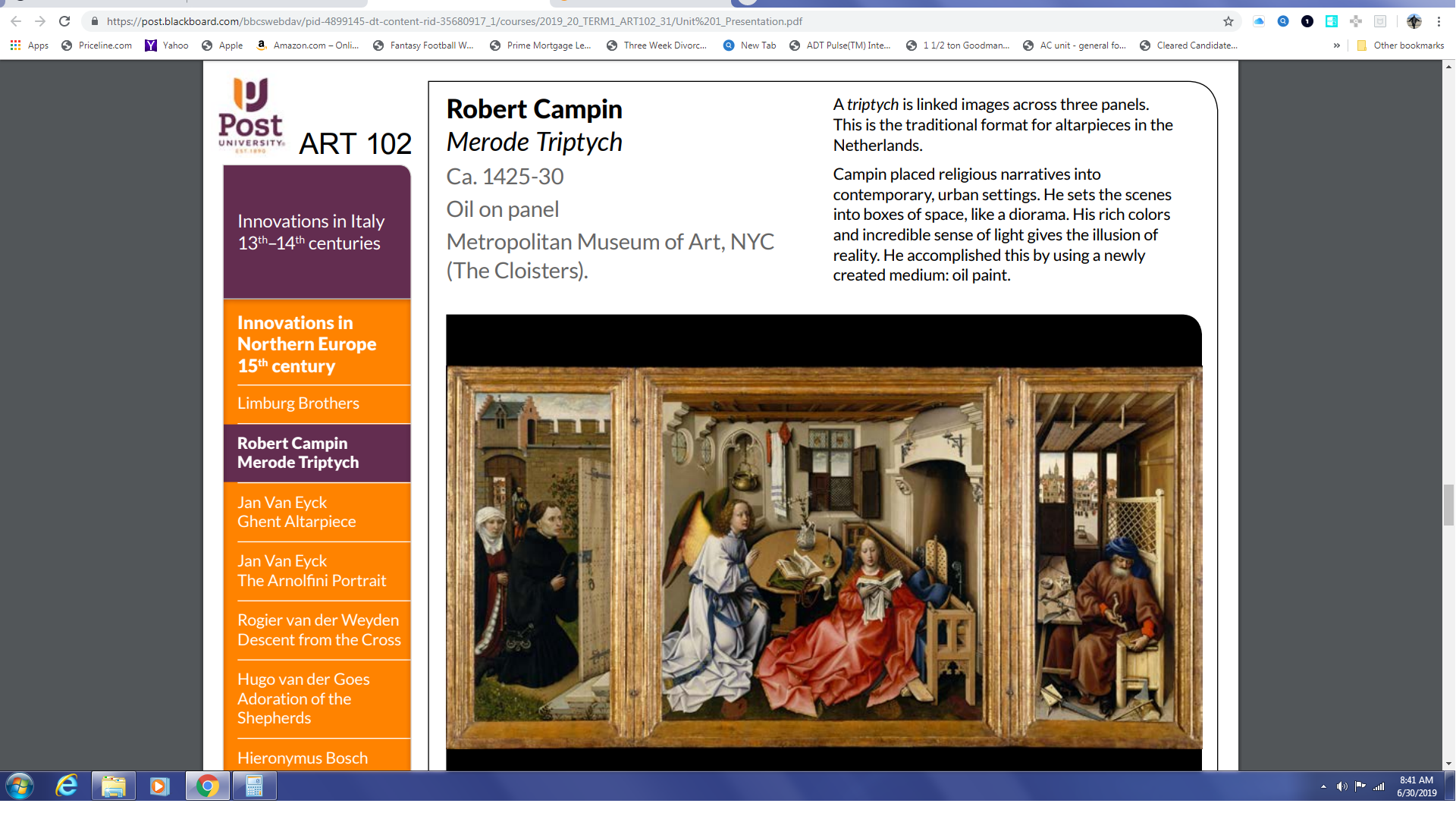Open the Chrome profile avatar
The image size is (1456, 819).
[x=1414, y=21]
